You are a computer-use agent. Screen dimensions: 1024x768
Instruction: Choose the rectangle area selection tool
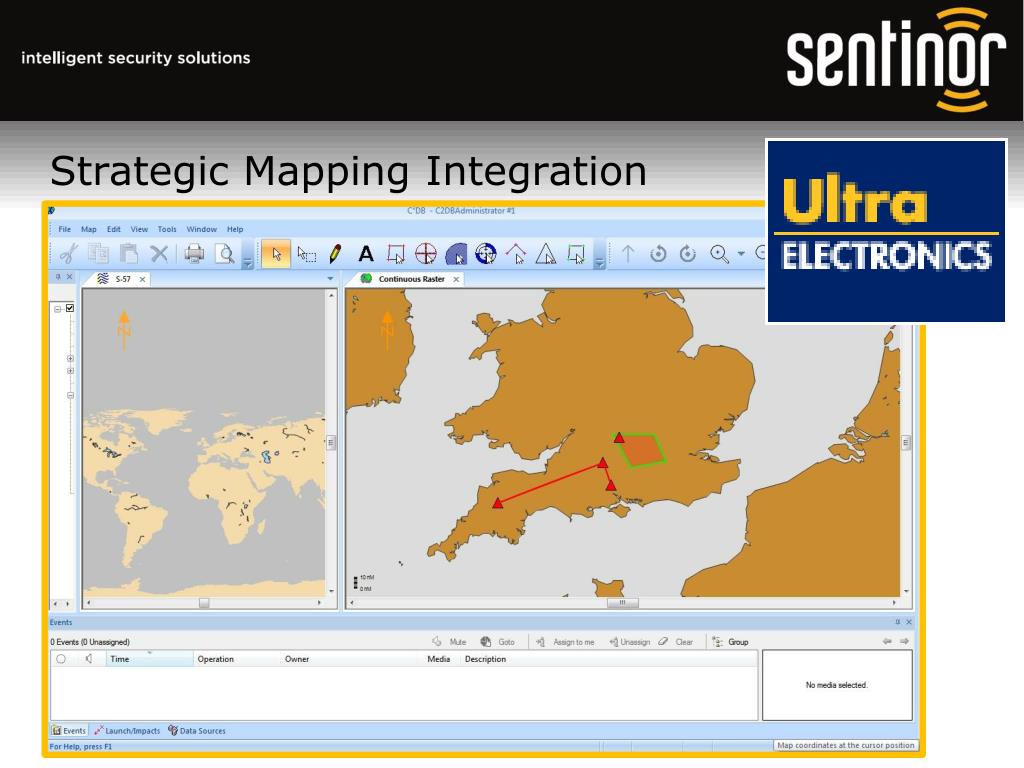click(306, 253)
